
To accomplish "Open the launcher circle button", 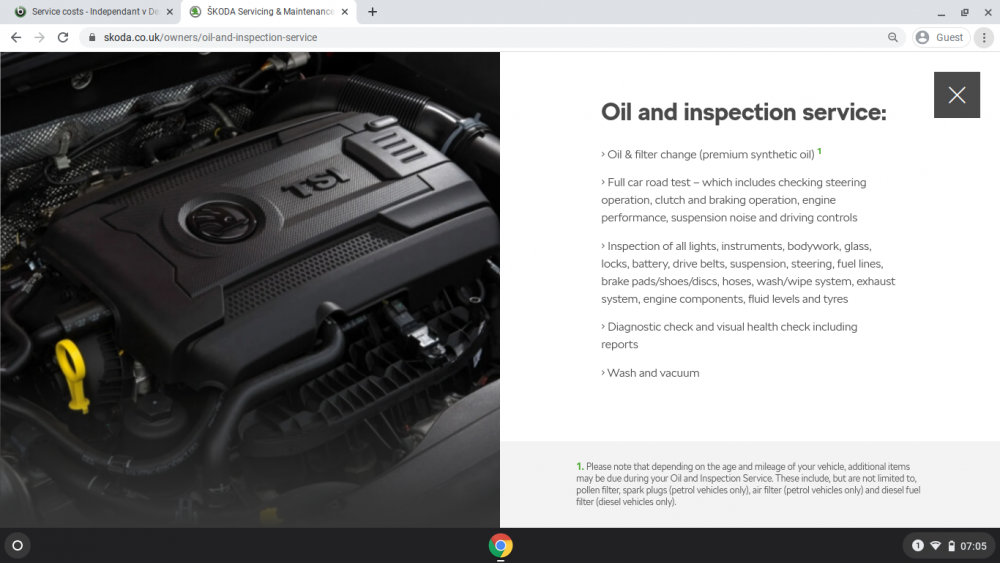I will (18, 546).
